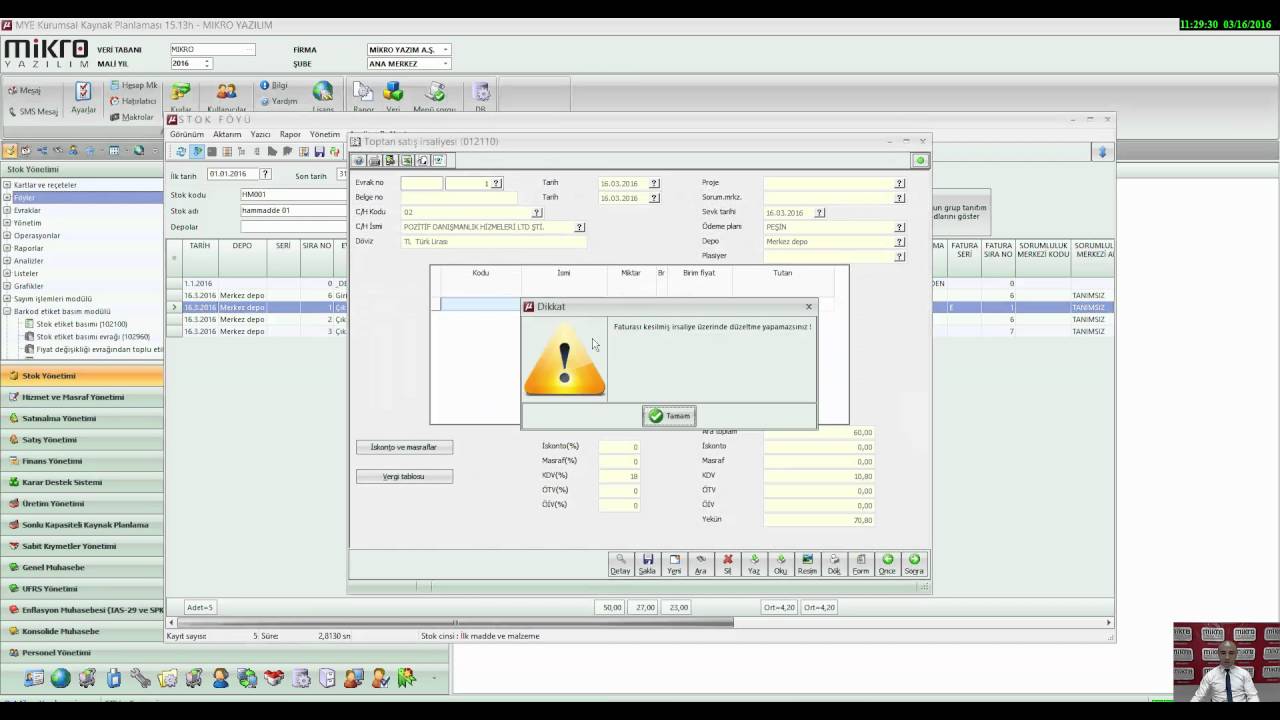This screenshot has height=720, width=1280.
Task: Click the Bilgi info item
Action: pos(273,86)
